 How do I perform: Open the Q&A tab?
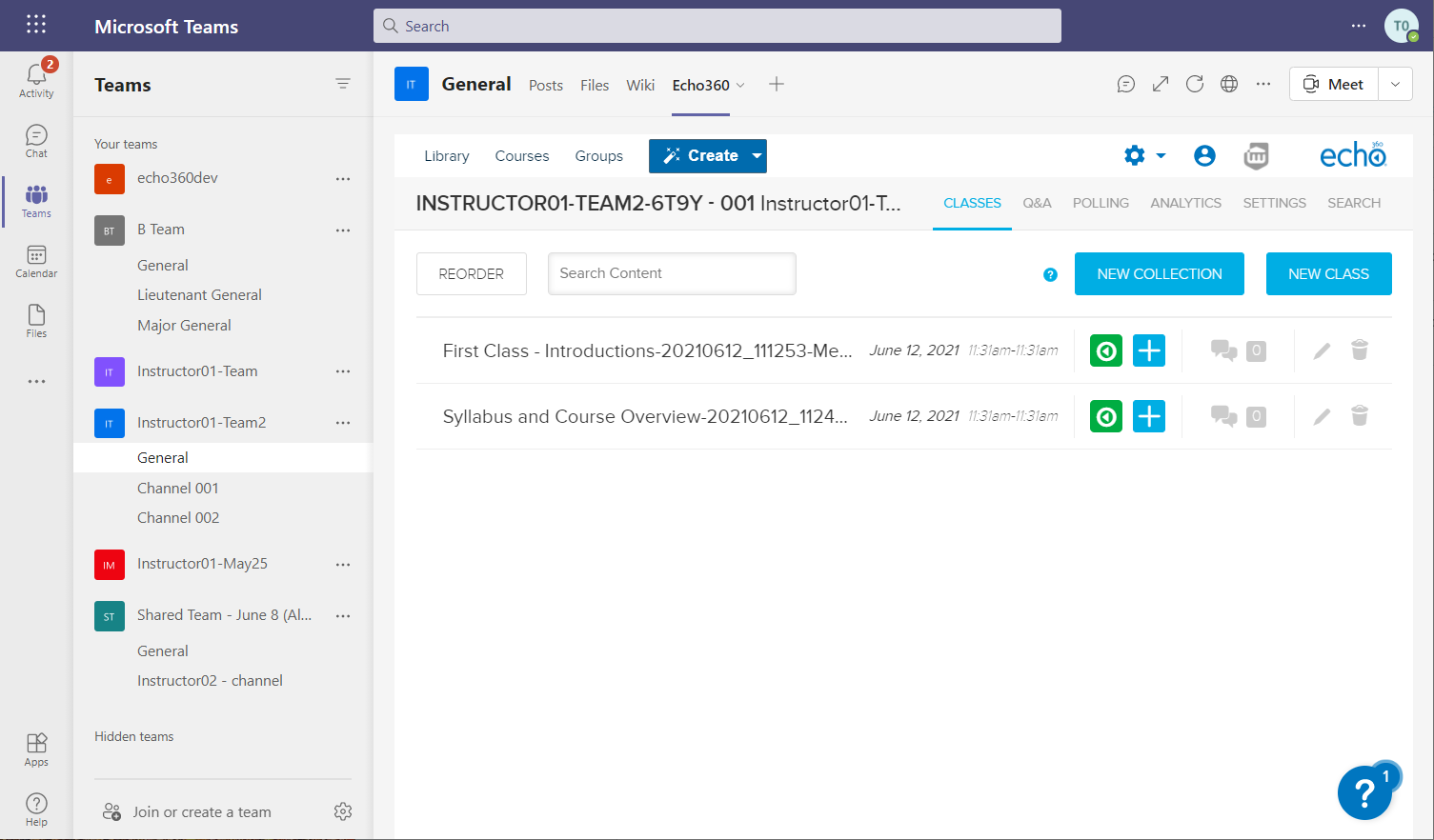click(1037, 203)
